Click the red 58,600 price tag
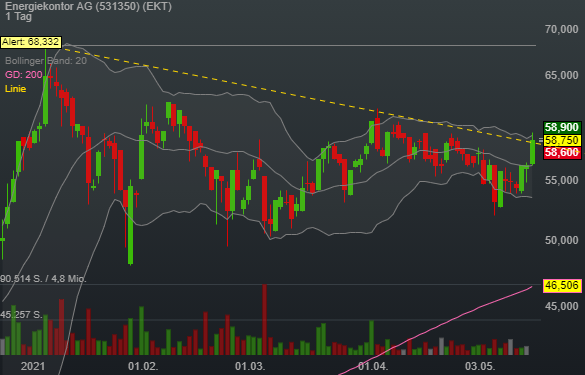585x375 pixels. 562,153
